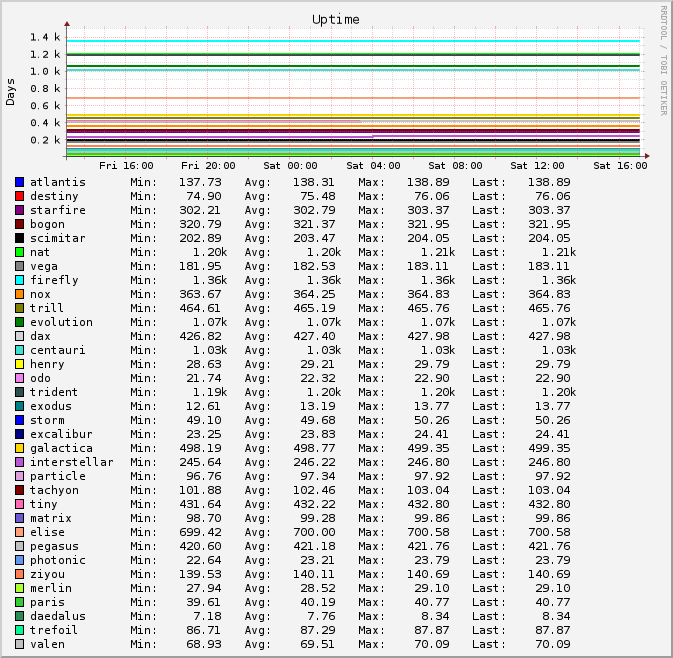This screenshot has width=673, height=658.
Task: Click the valen gray legend swatch
Action: pyautogui.click(x=19, y=644)
